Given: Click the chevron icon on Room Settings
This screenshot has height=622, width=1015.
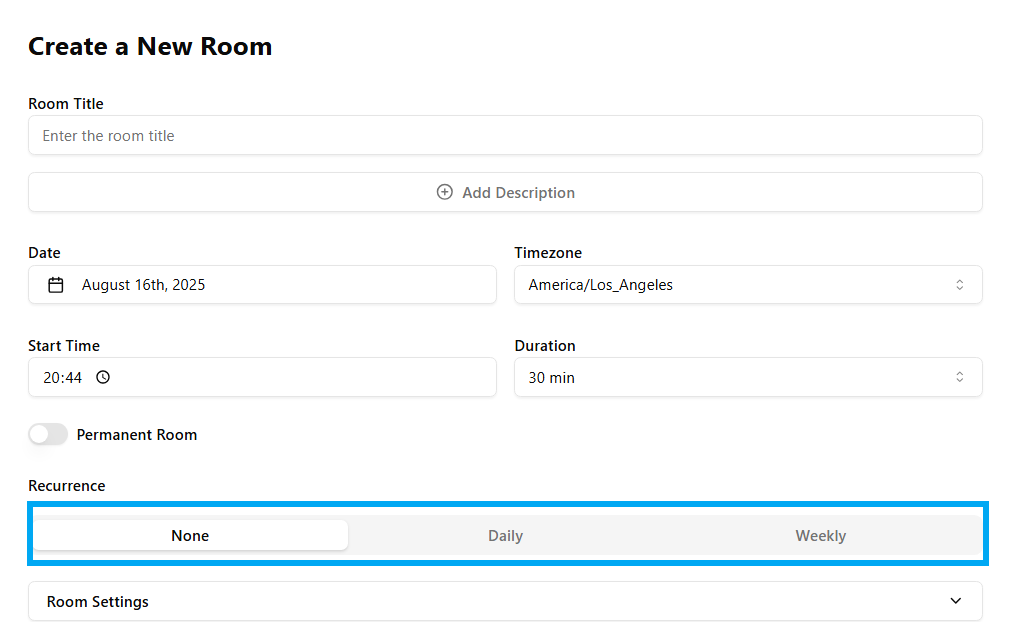Looking at the screenshot, I should [955, 601].
